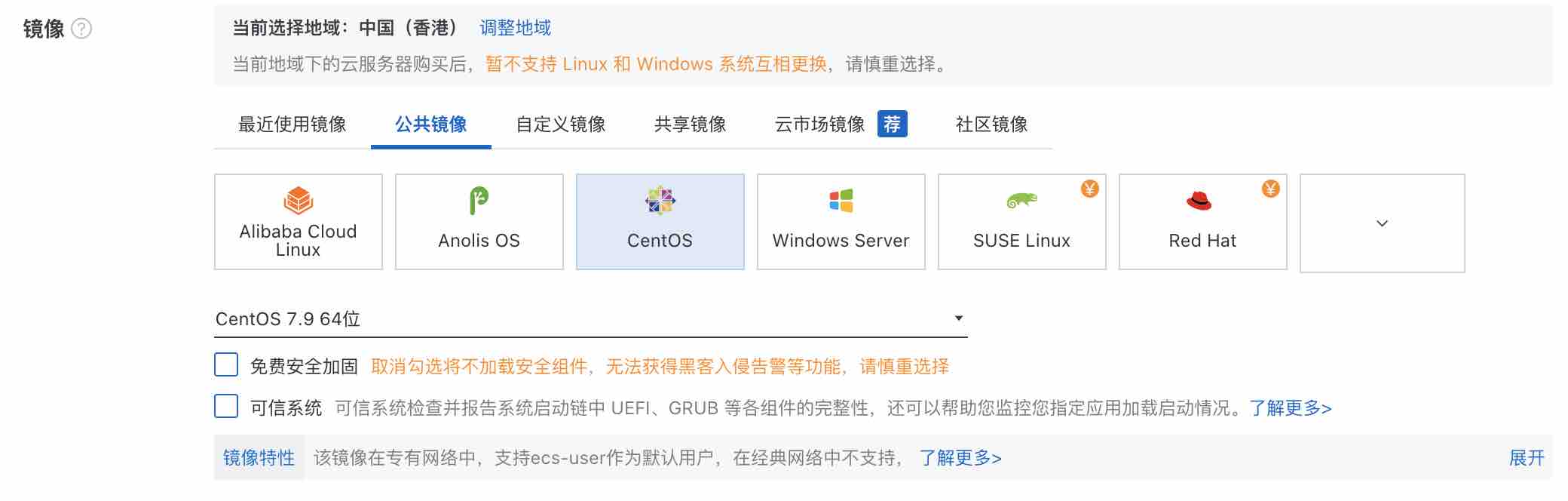Click the help question mark beside 镜像
The width and height of the screenshot is (1568, 501).
point(81,29)
